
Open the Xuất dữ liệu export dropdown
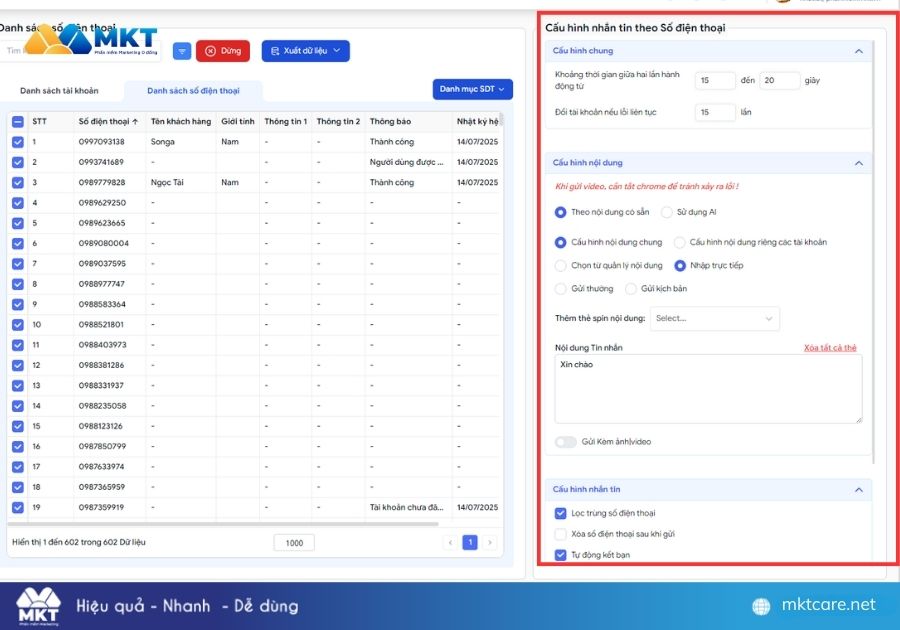click(305, 51)
